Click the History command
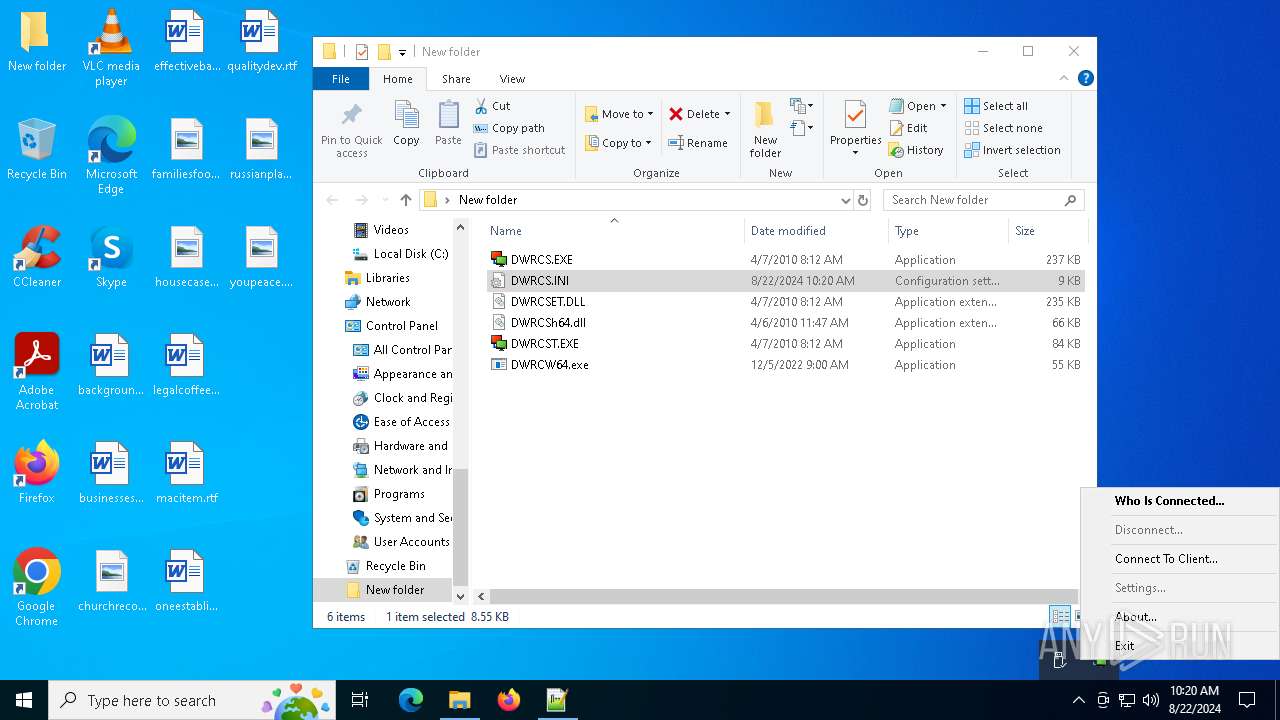Screen dimensions: 1280x720 click(916, 150)
